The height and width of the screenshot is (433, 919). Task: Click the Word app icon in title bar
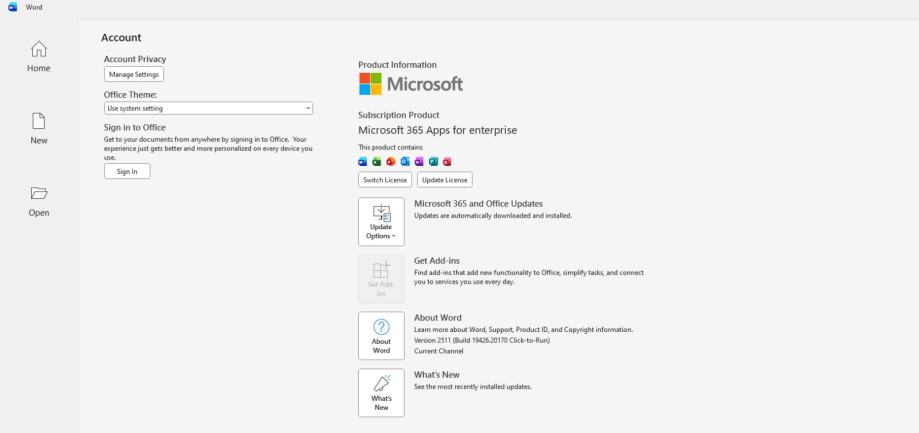[13, 7]
